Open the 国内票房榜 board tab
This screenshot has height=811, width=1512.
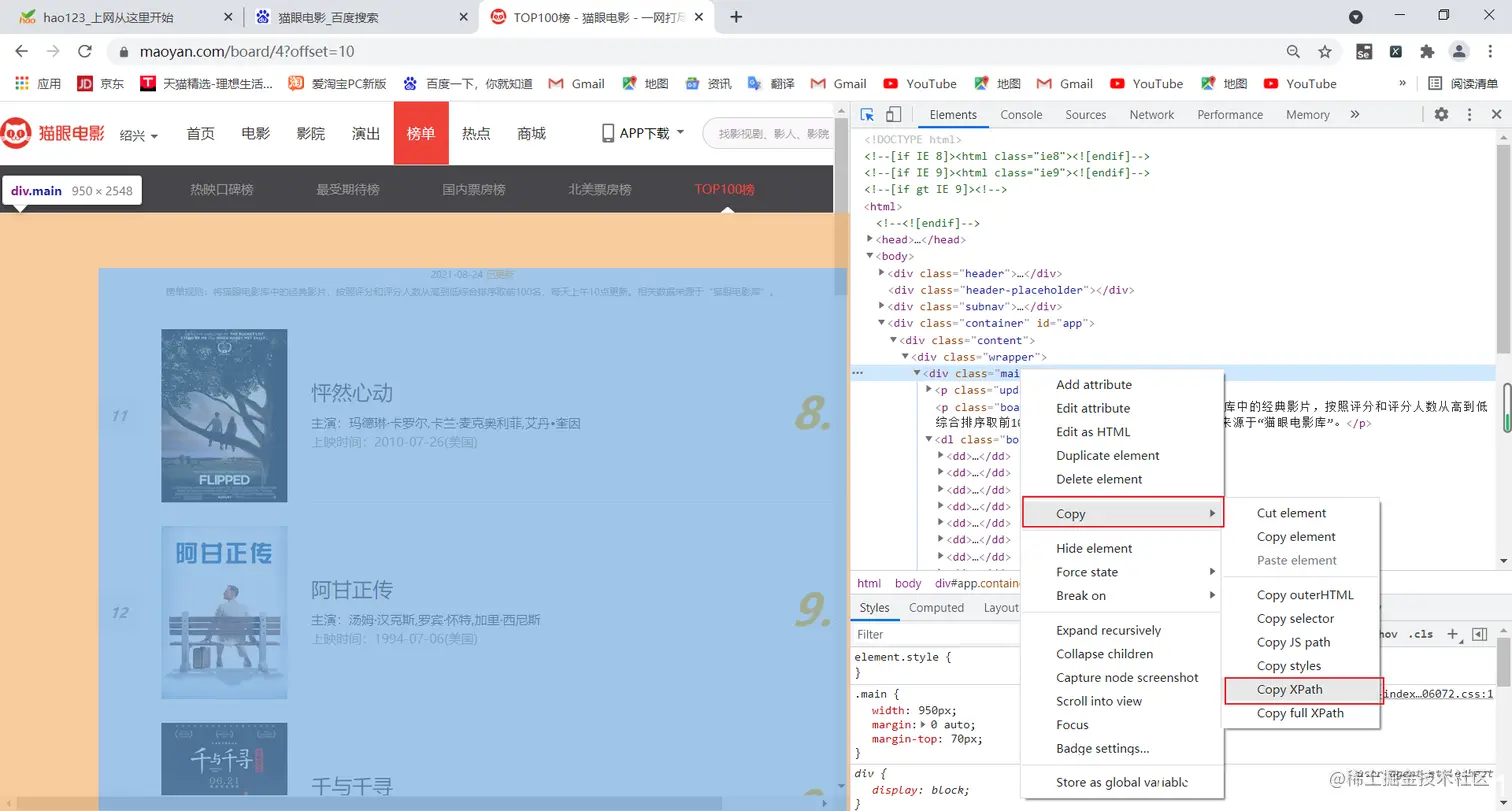coord(474,189)
